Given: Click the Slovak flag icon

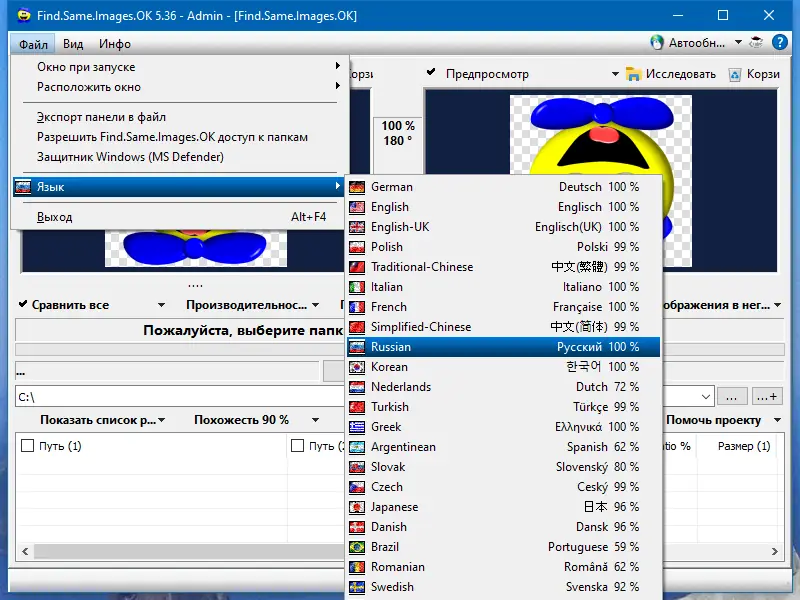Looking at the screenshot, I should tap(357, 467).
